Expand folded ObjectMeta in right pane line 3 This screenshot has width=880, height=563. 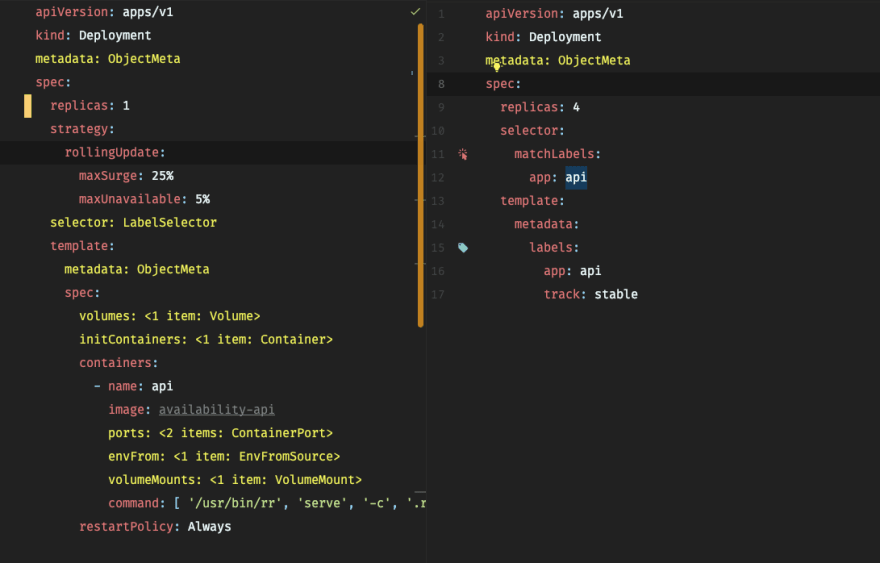point(594,61)
